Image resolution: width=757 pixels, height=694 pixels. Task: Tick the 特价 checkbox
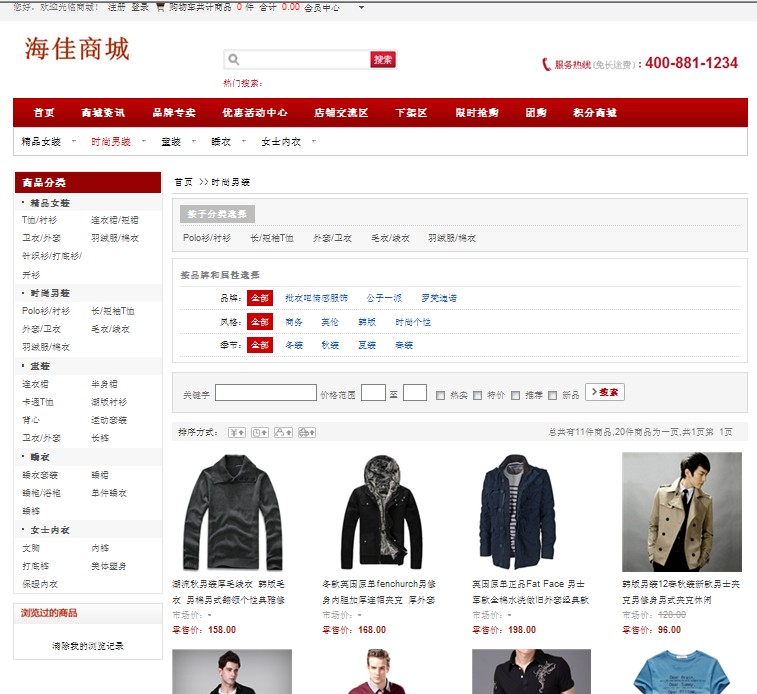click(x=477, y=395)
